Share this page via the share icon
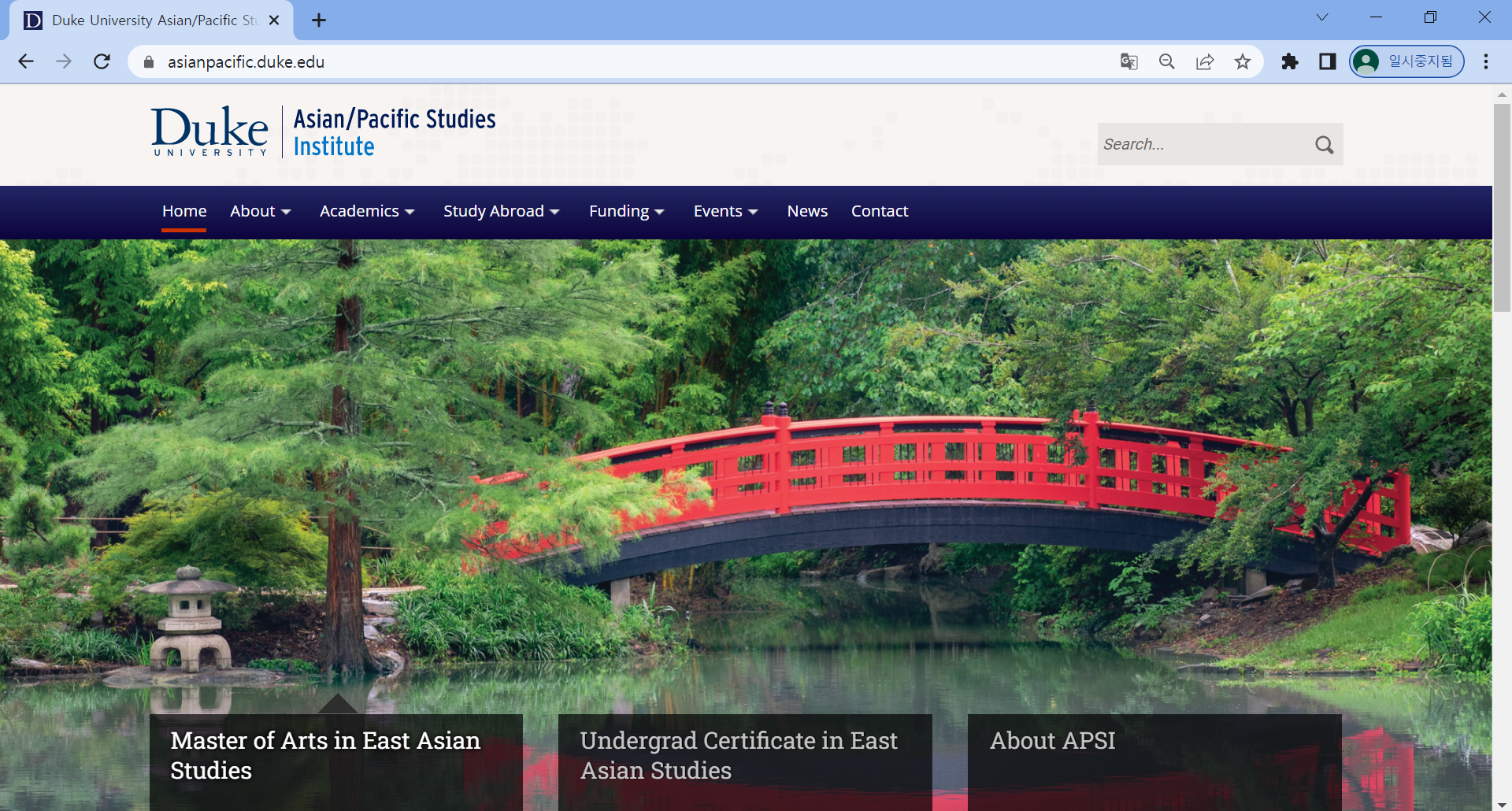This screenshot has height=811, width=1512. coord(1205,61)
